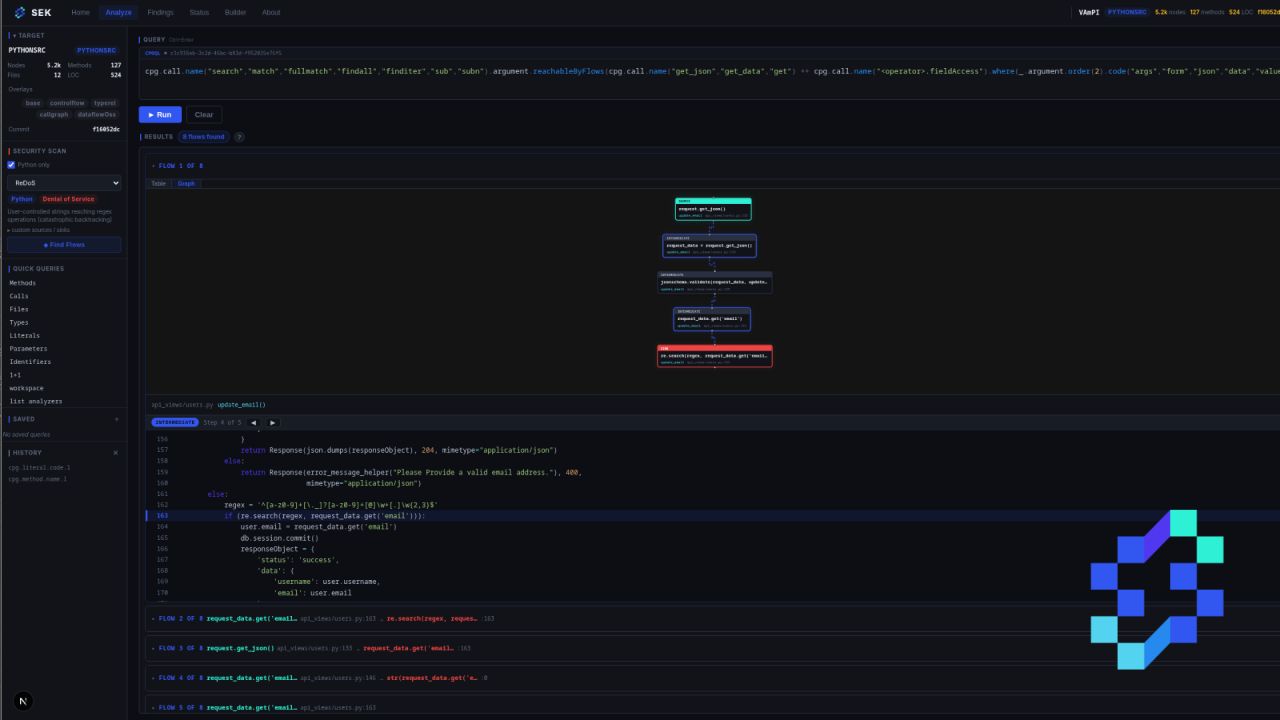Toggle the callgraph overlay chip
The width and height of the screenshot is (1280, 720).
pyautogui.click(x=54, y=114)
